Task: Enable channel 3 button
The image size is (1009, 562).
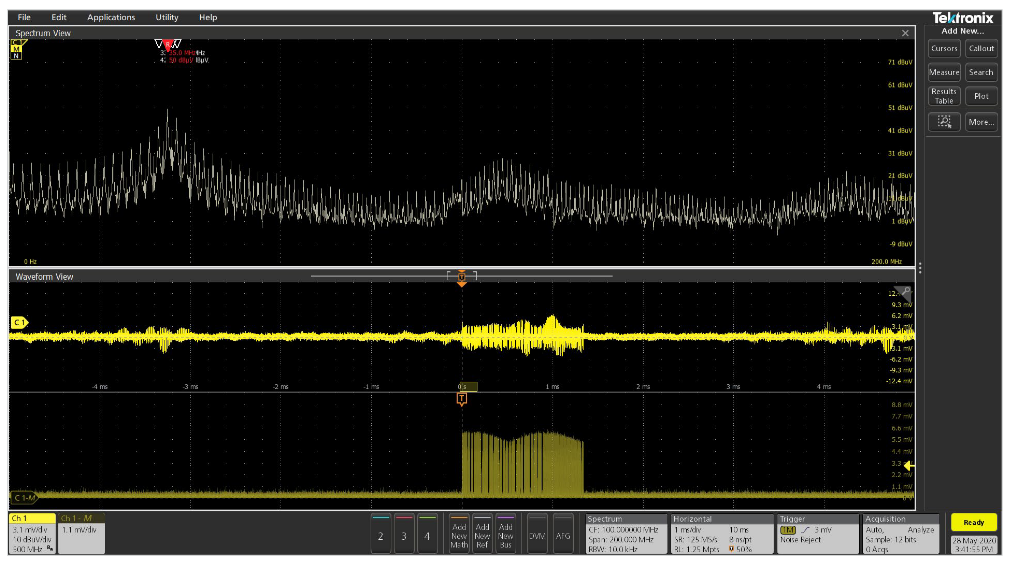Action: (404, 534)
